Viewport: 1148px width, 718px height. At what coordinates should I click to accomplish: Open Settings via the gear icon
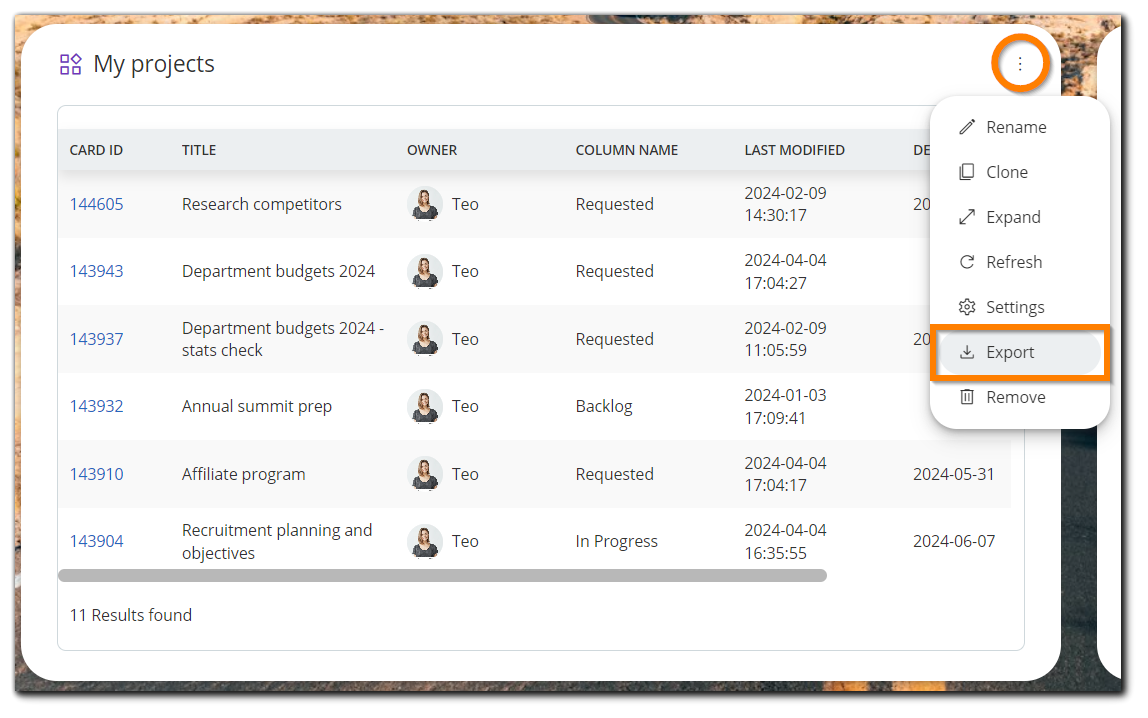click(967, 307)
